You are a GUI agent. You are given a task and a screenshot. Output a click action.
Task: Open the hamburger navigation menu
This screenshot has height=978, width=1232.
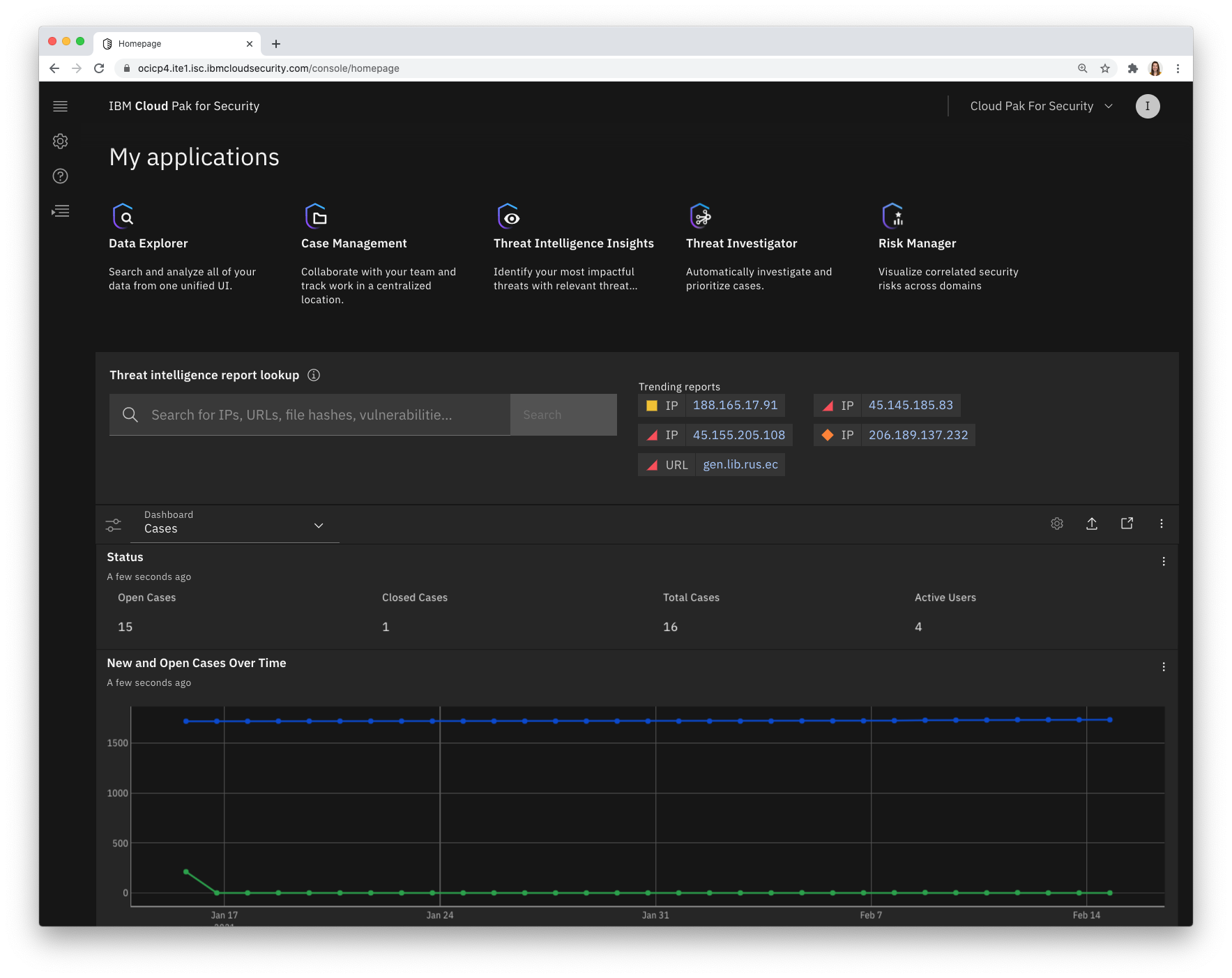(x=61, y=106)
